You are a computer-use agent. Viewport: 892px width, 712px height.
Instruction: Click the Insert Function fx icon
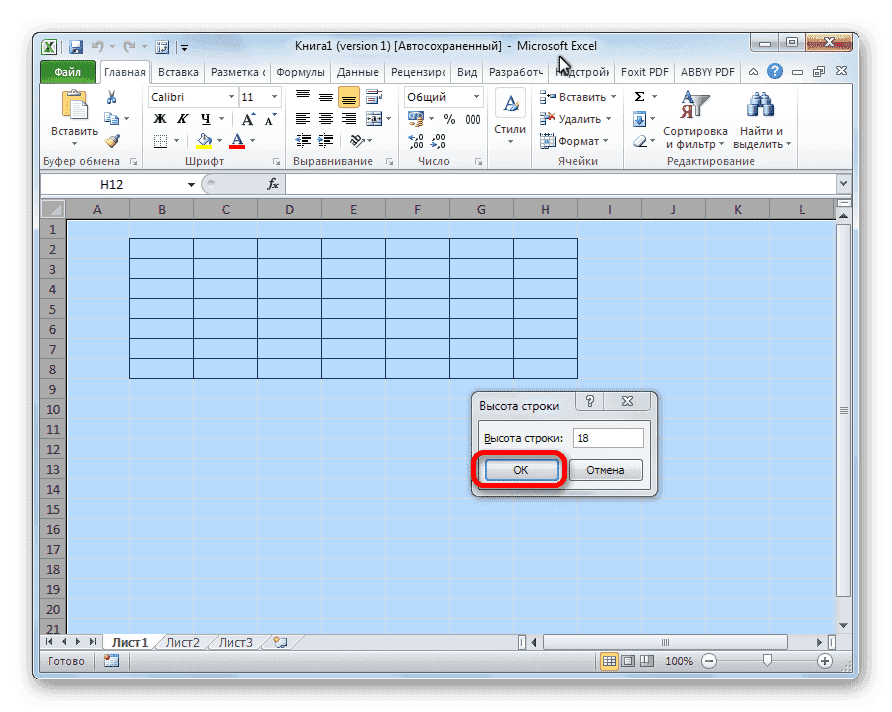point(273,183)
